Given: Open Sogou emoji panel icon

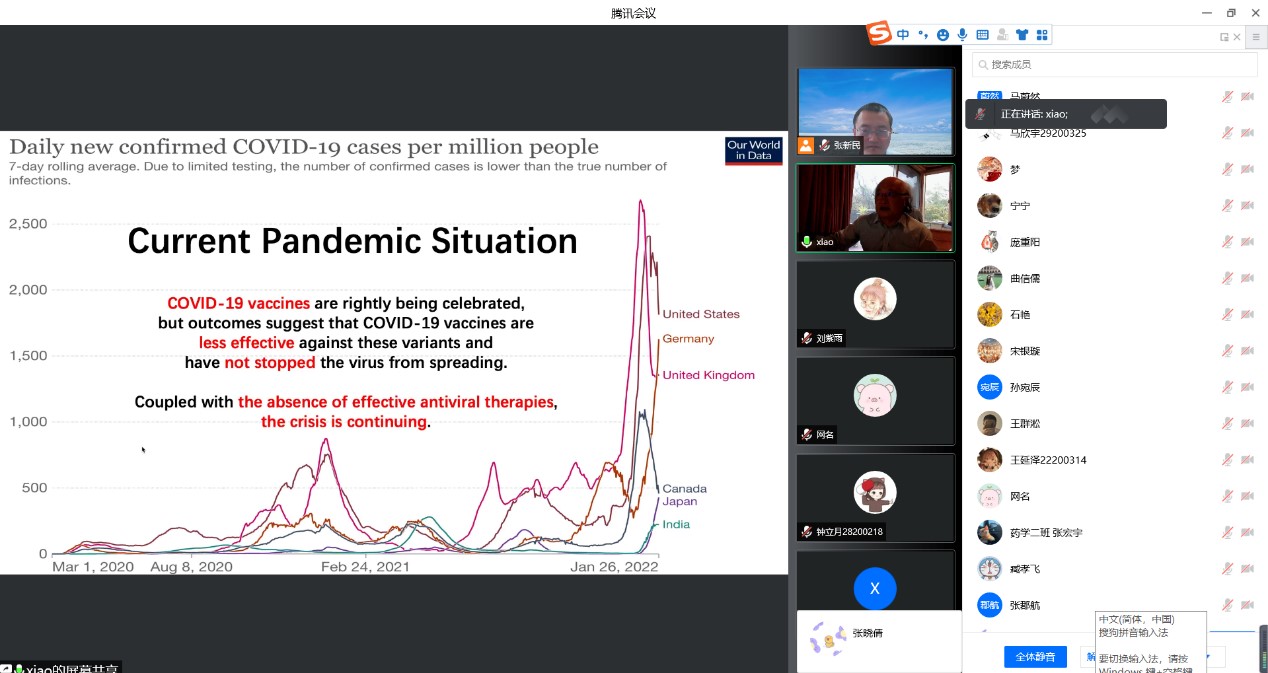Looking at the screenshot, I should (942, 35).
